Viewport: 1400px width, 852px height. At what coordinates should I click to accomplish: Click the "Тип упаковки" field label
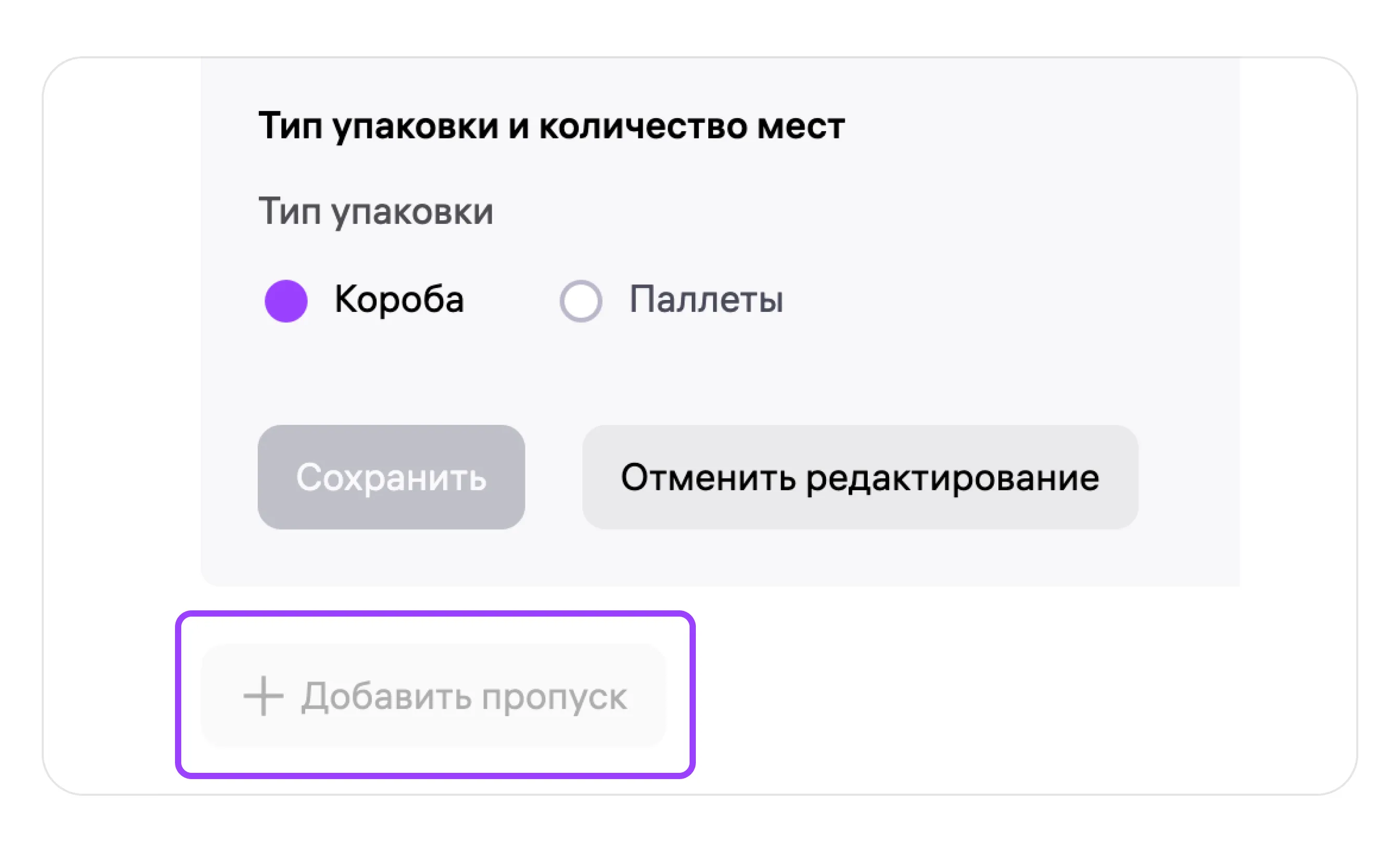(x=376, y=211)
